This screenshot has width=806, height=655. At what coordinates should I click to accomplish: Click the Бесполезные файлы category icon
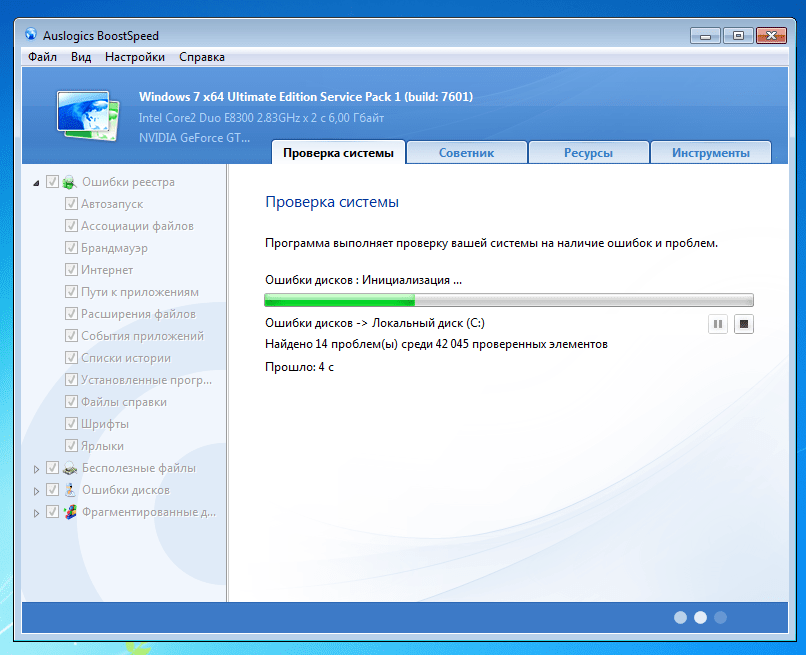[x=69, y=468]
